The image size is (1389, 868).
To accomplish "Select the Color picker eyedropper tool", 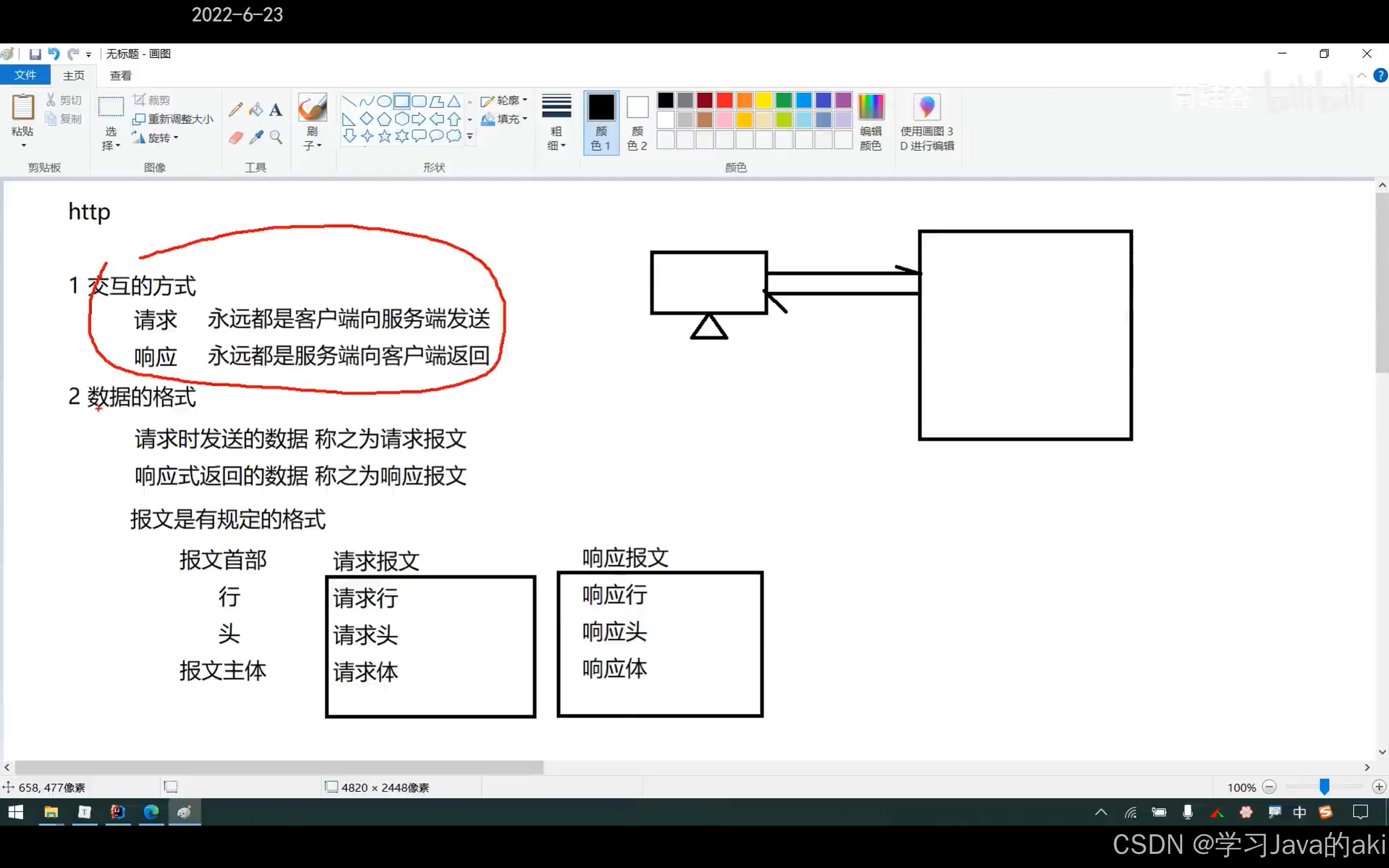I will coord(256,137).
